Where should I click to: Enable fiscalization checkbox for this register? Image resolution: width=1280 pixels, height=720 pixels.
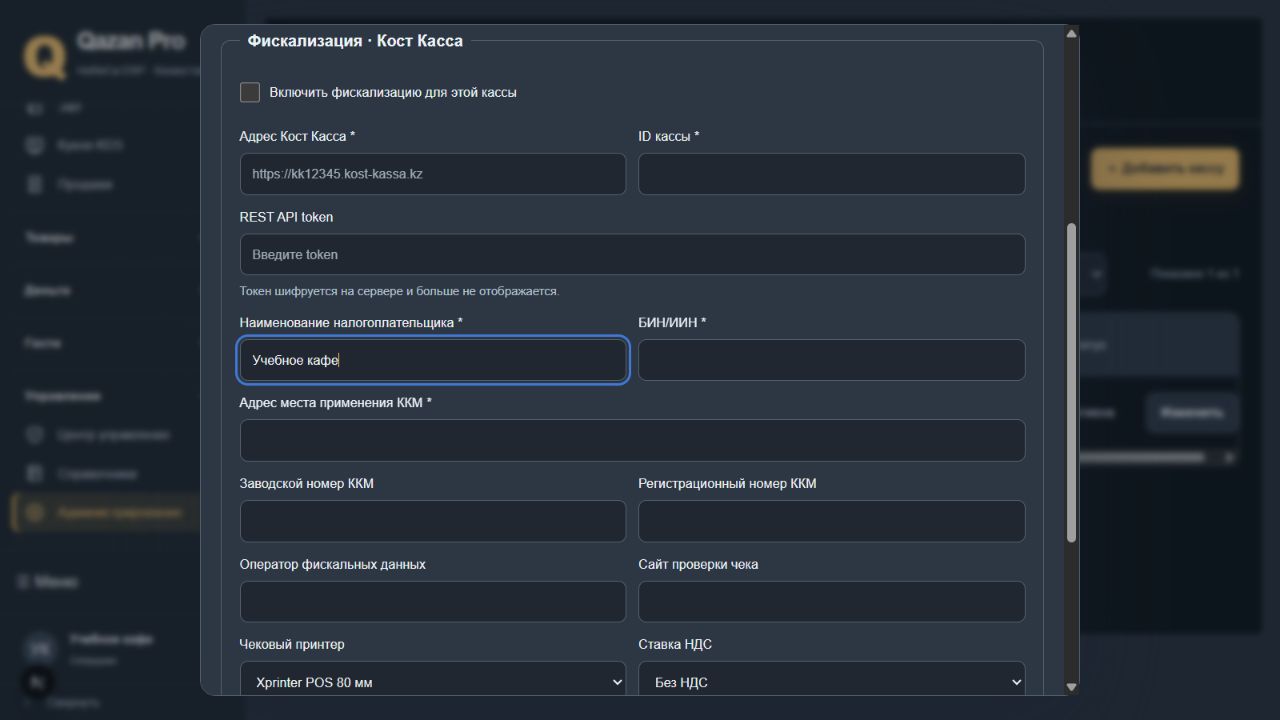tap(250, 92)
